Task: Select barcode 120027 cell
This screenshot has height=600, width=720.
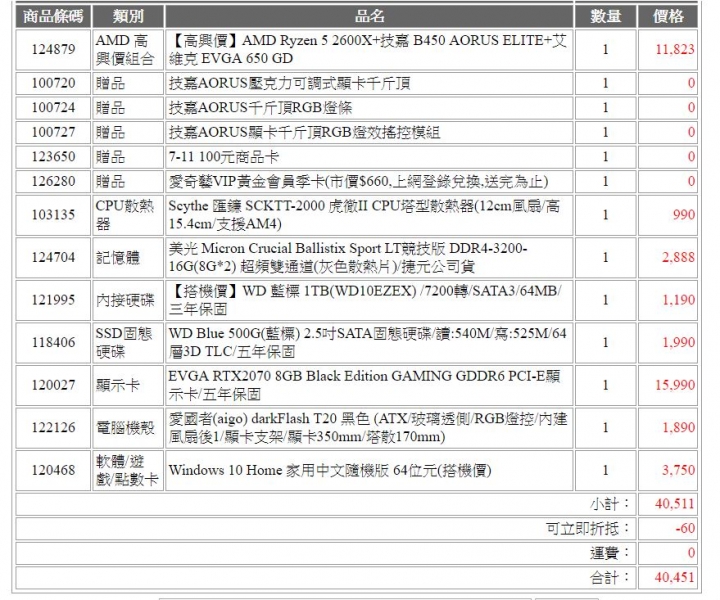Action: pyautogui.click(x=53, y=385)
